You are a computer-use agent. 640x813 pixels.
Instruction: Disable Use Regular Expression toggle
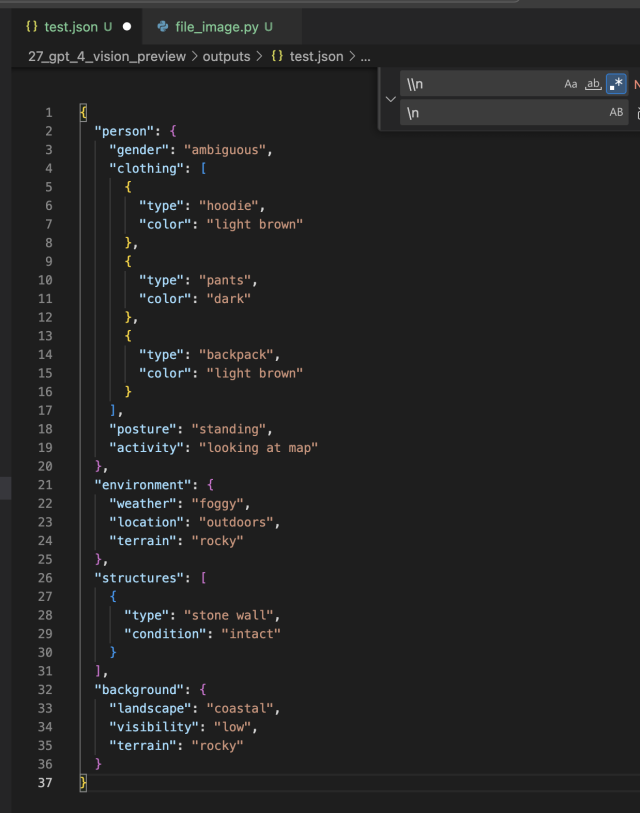point(616,84)
